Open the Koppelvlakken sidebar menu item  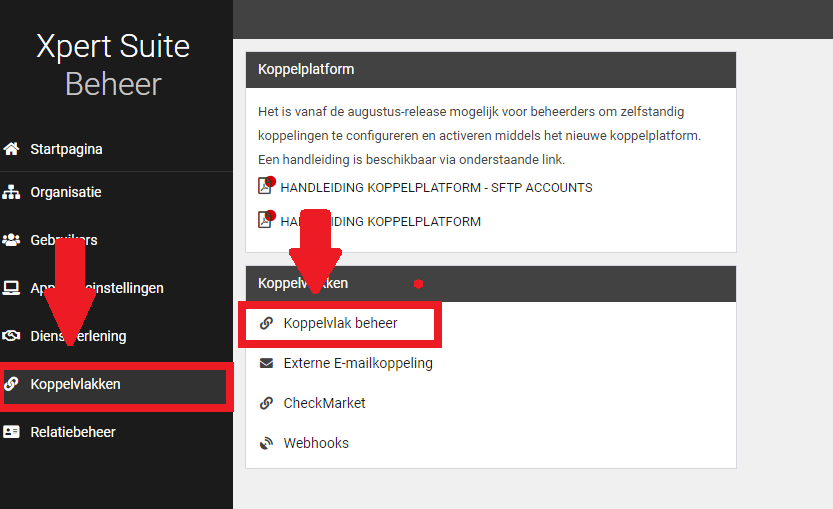(x=76, y=384)
